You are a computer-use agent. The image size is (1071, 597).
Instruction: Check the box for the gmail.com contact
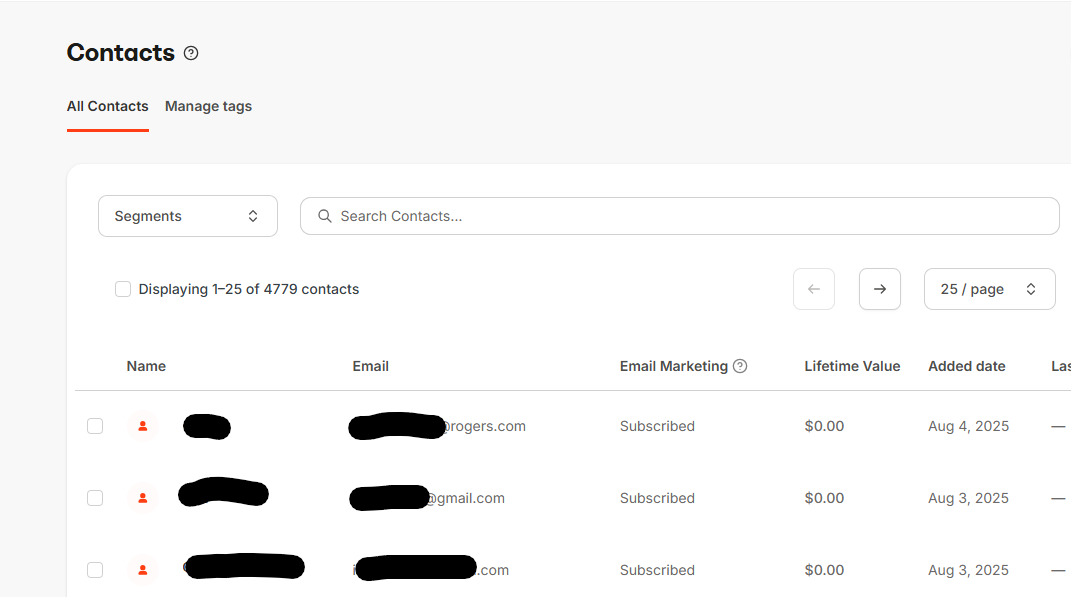click(95, 498)
